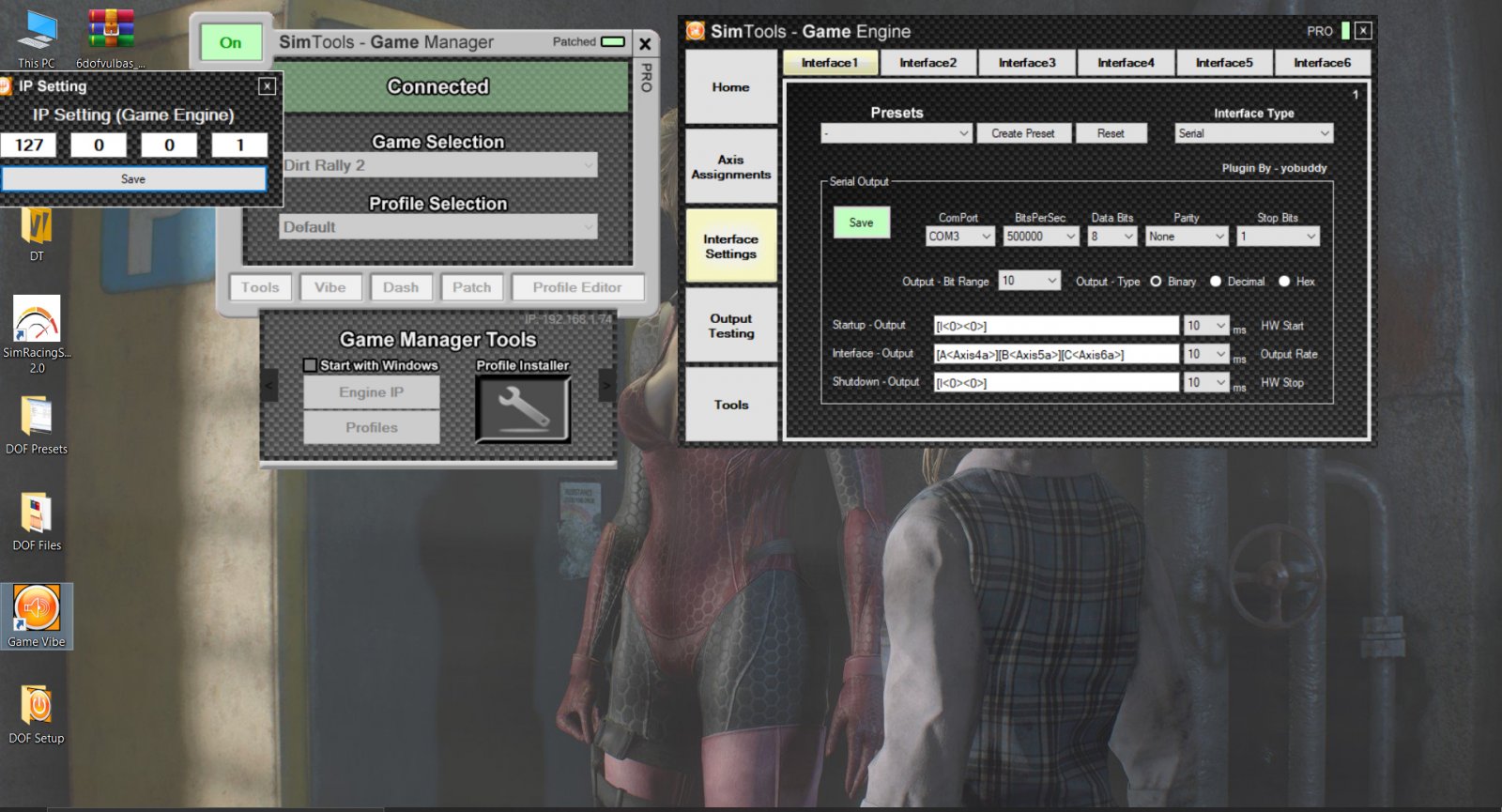Open Axis Assignments section

click(x=731, y=167)
